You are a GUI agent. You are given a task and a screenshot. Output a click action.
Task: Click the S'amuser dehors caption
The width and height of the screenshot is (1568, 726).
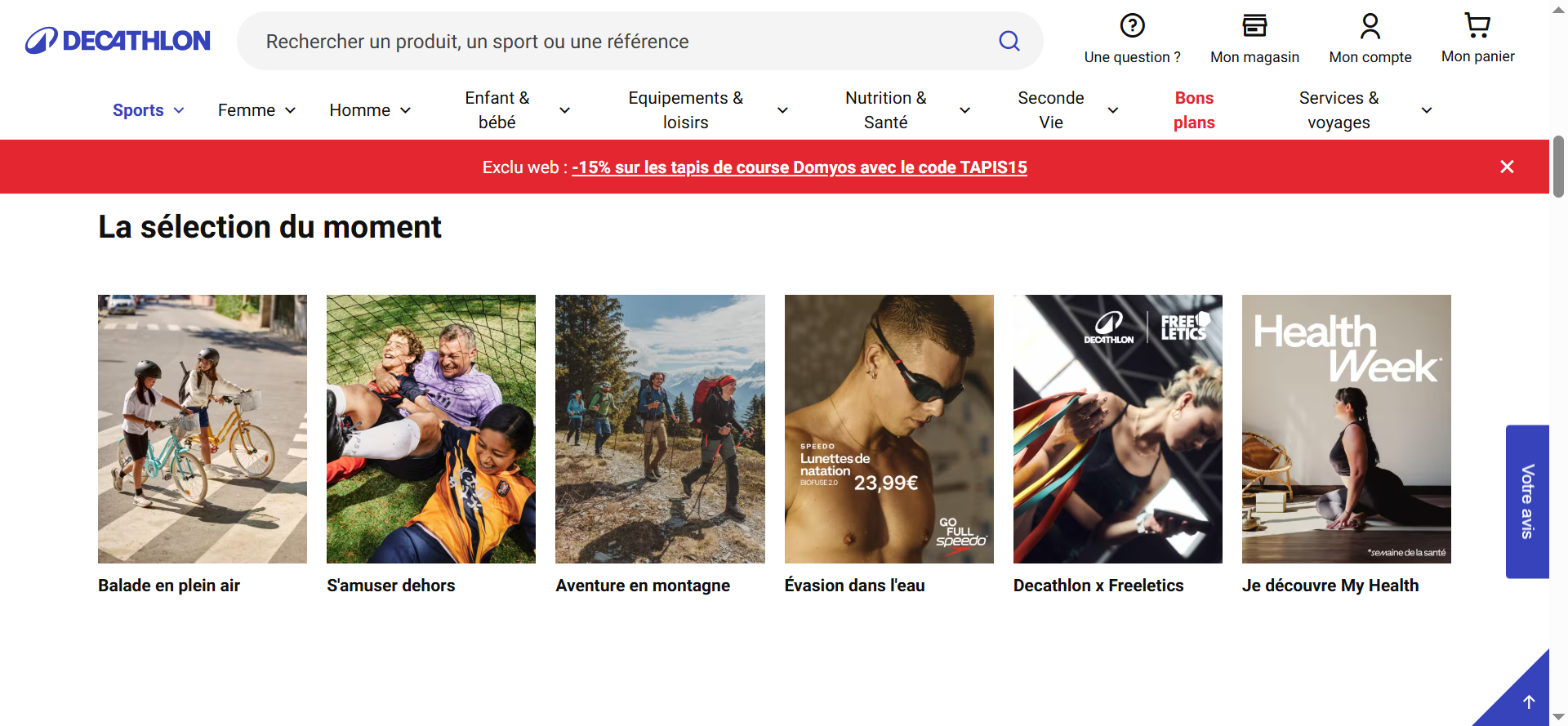point(391,586)
